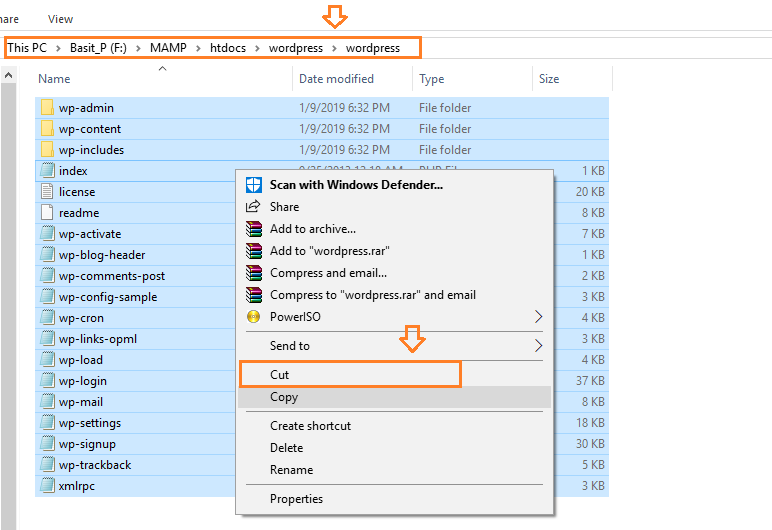The width and height of the screenshot is (772, 530).
Task: Select Add to "wordpress.rar" option
Action: click(x=394, y=251)
